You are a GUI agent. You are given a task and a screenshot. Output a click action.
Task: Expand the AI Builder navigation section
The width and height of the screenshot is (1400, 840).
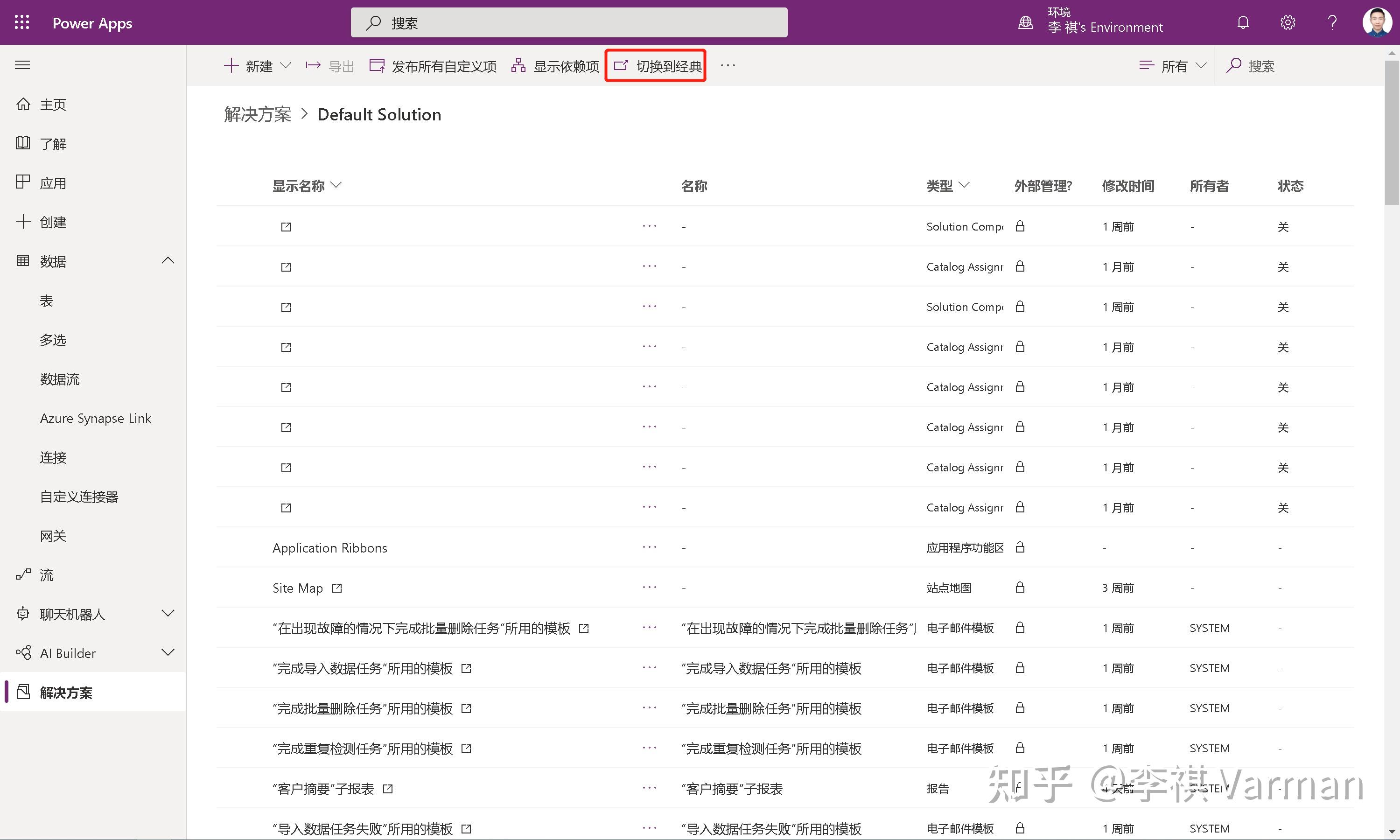pos(168,653)
